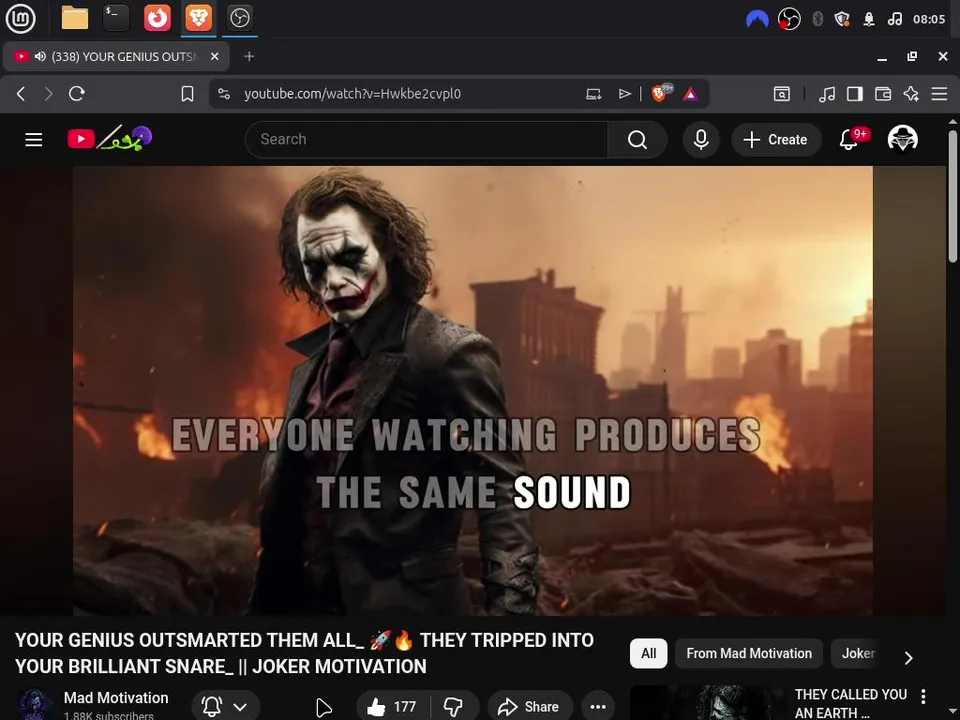Open Bluetooth tray icon
Screen dimensions: 960x720
[817, 19]
